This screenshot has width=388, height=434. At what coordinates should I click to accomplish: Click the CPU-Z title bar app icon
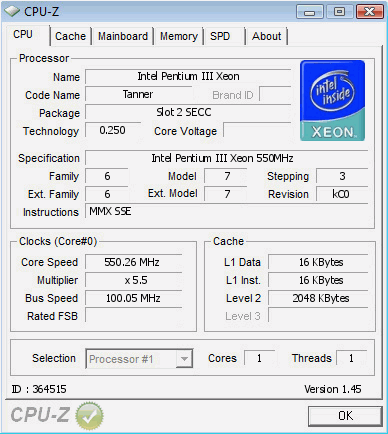pyautogui.click(x=12, y=12)
